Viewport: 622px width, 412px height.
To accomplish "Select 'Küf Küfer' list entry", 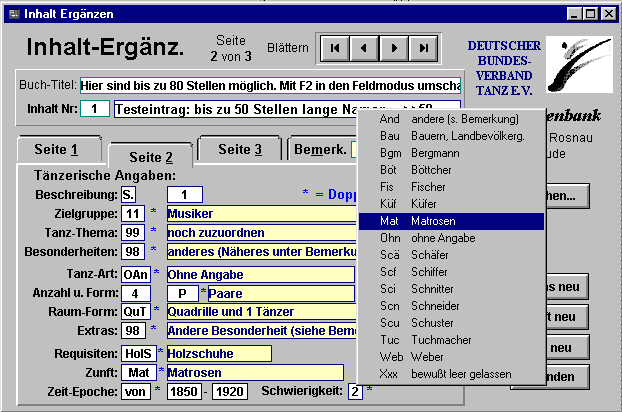I will (451, 204).
